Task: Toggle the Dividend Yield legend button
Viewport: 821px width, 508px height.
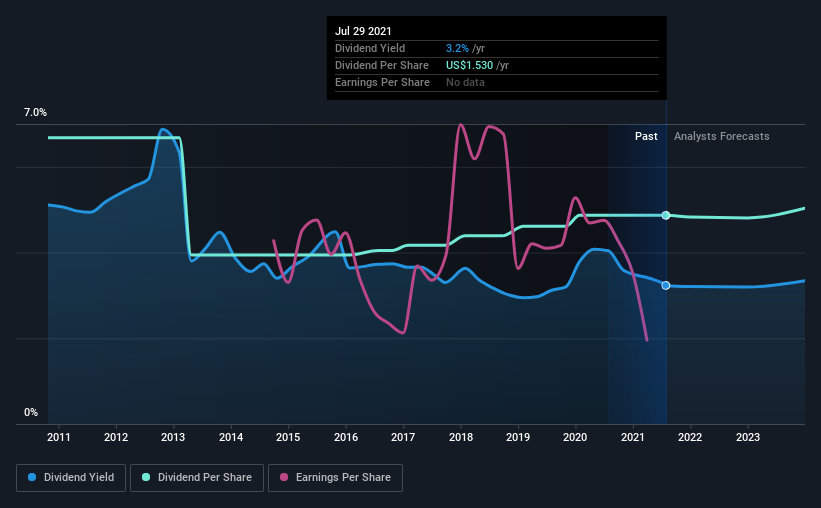Action: coord(71,478)
